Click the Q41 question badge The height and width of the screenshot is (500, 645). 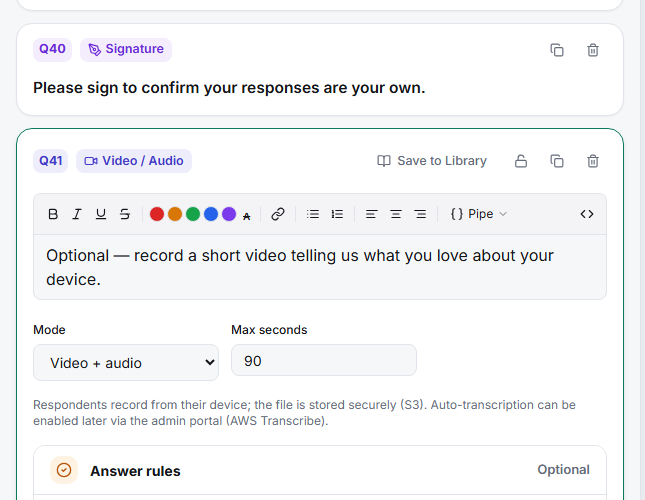click(x=51, y=161)
